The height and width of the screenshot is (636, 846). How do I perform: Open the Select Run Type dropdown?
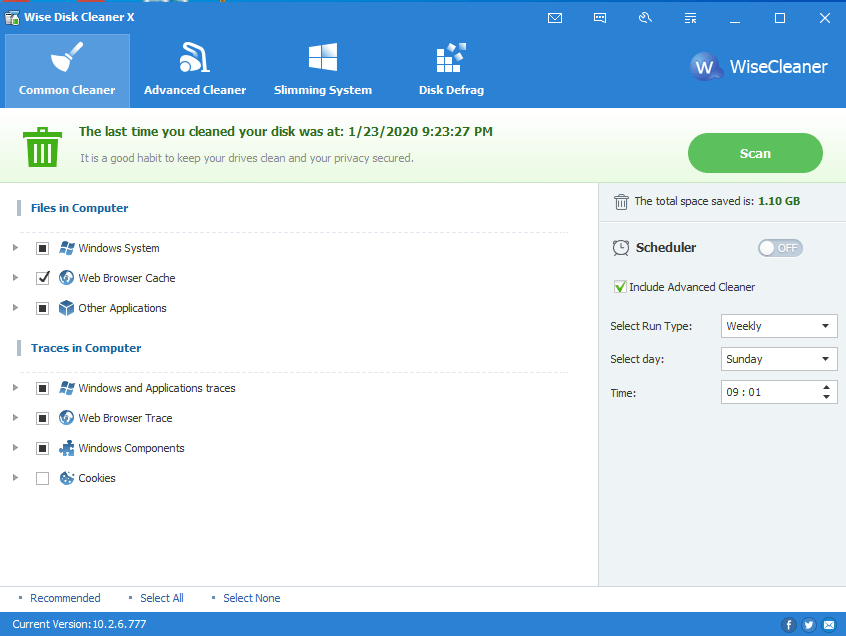click(x=779, y=326)
